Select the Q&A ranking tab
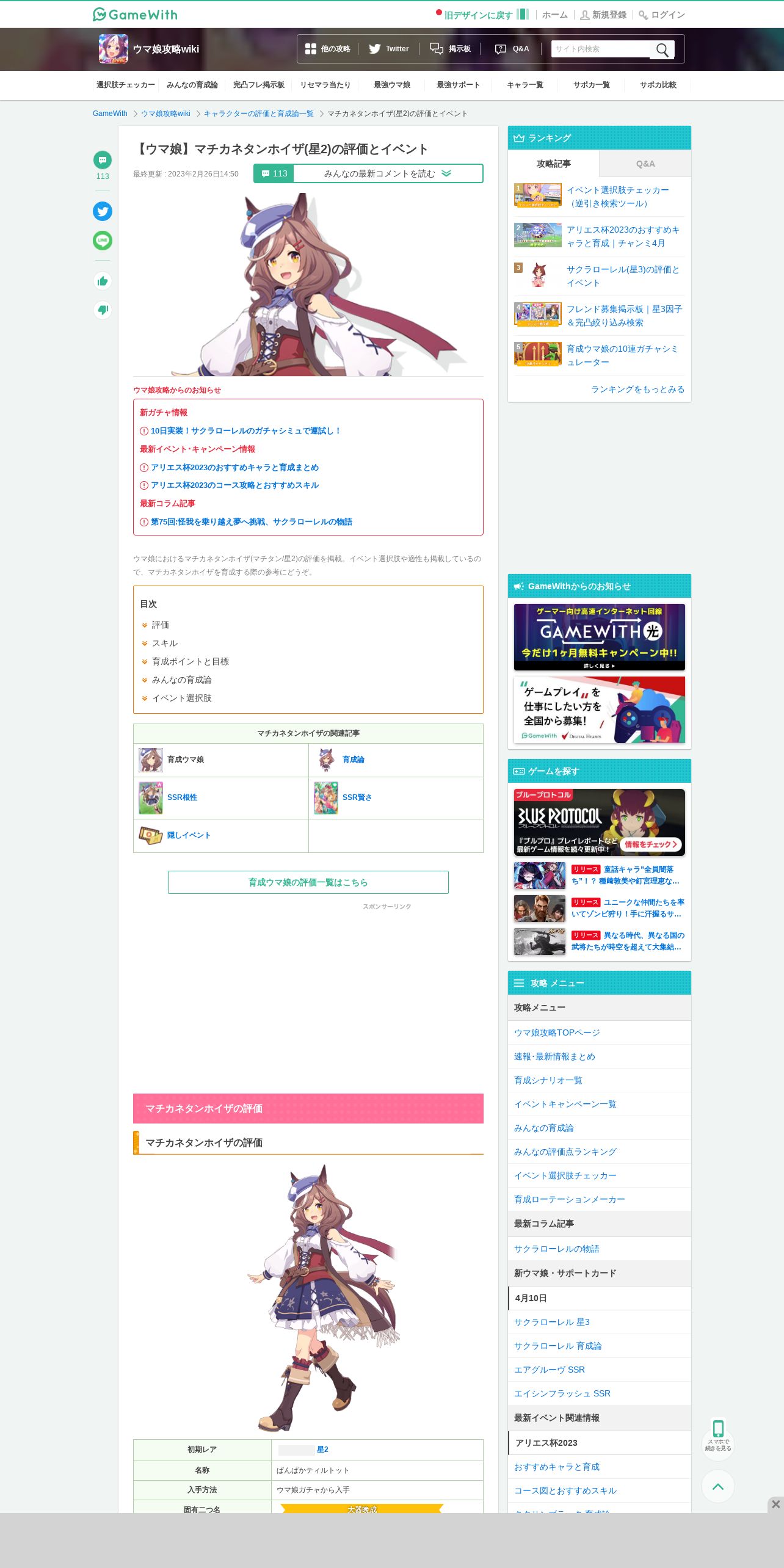The width and height of the screenshot is (784, 1568). (x=645, y=164)
